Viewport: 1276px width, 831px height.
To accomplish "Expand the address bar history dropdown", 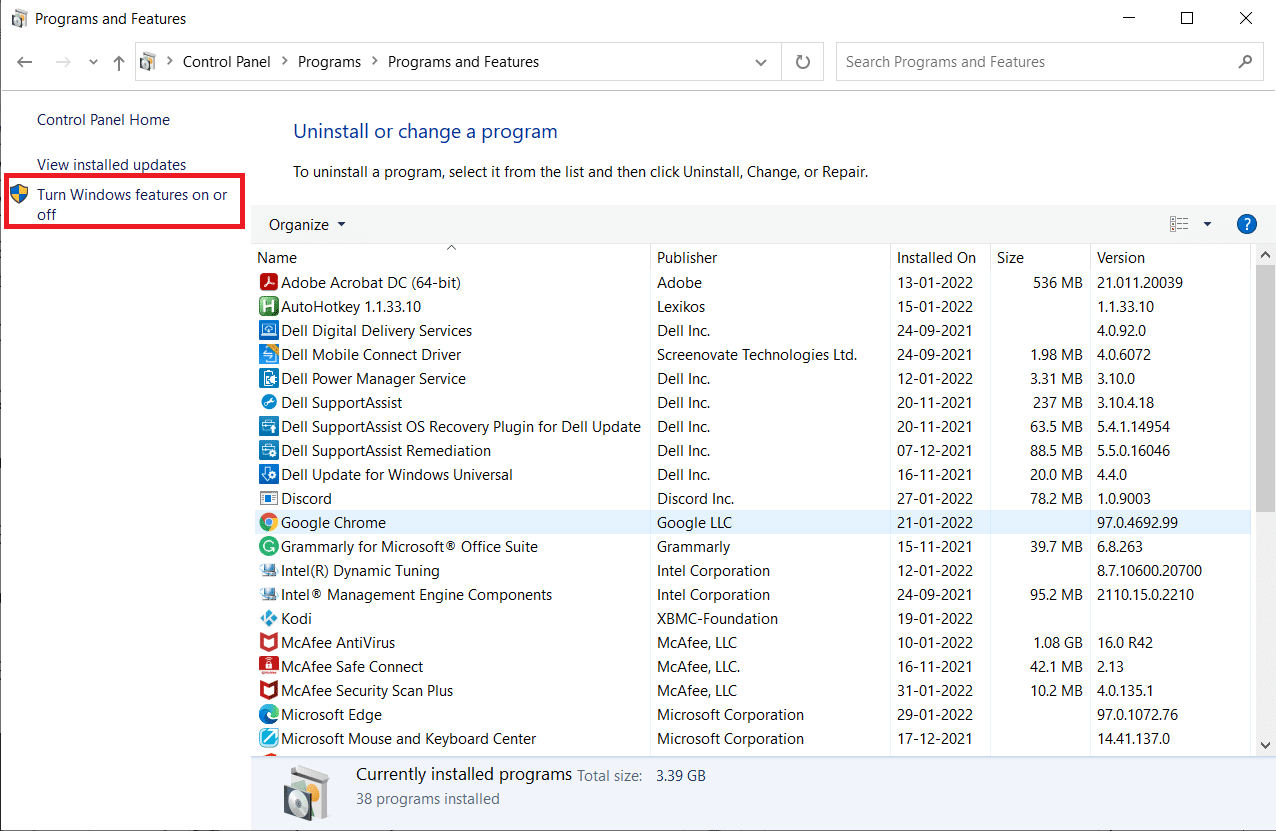I will (761, 62).
